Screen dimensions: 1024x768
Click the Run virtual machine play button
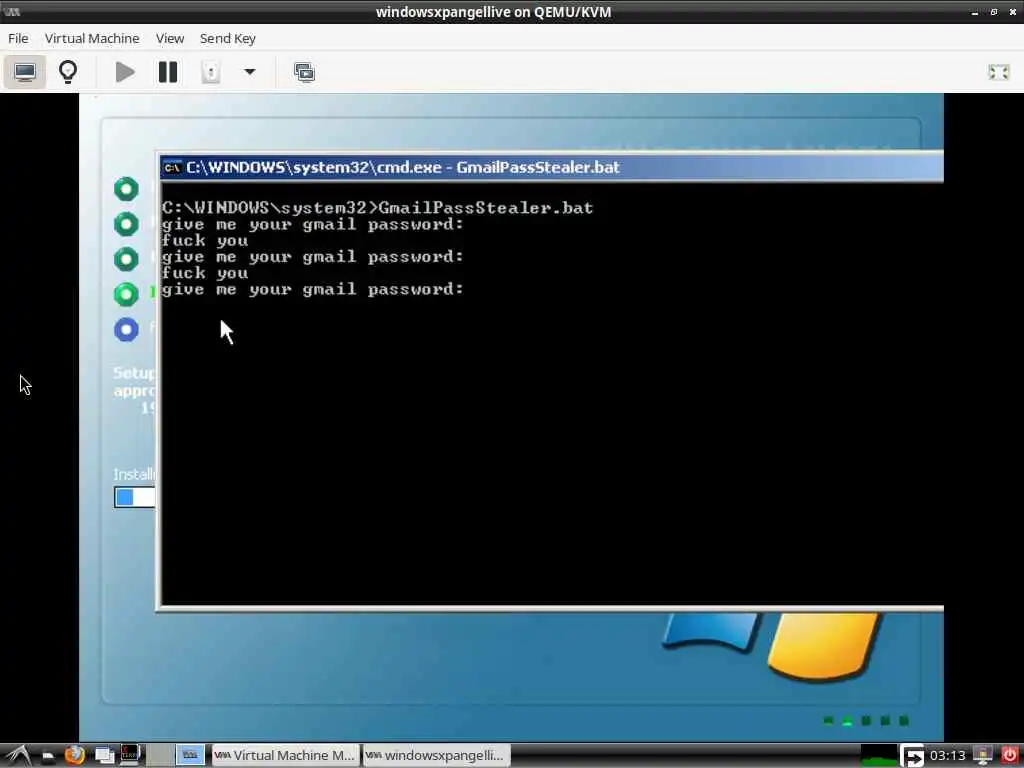click(x=124, y=72)
